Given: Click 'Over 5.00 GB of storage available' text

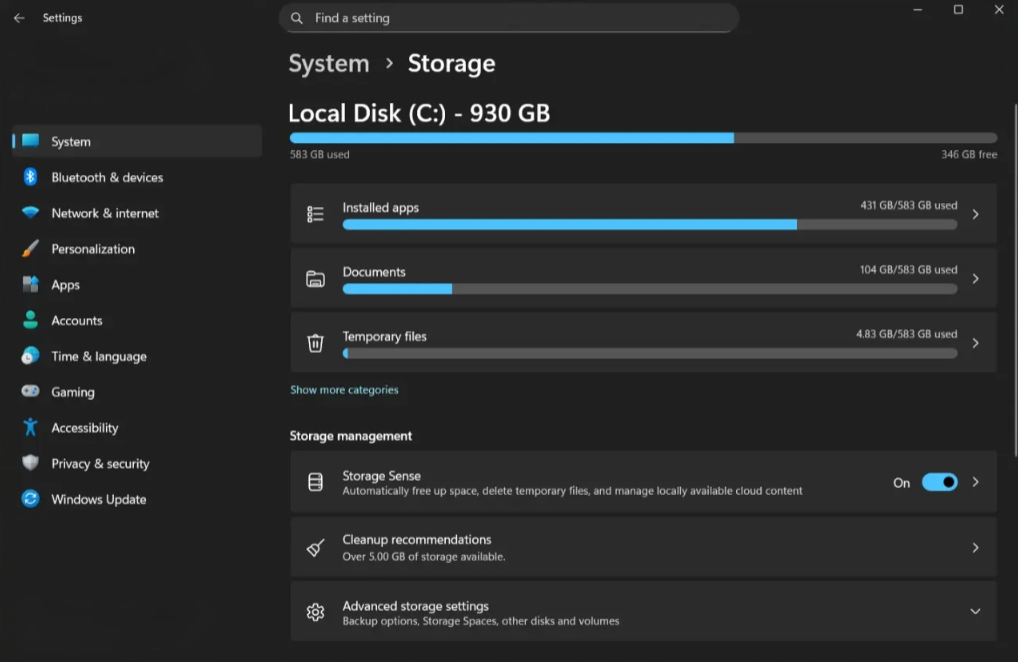Looking at the screenshot, I should 424,556.
